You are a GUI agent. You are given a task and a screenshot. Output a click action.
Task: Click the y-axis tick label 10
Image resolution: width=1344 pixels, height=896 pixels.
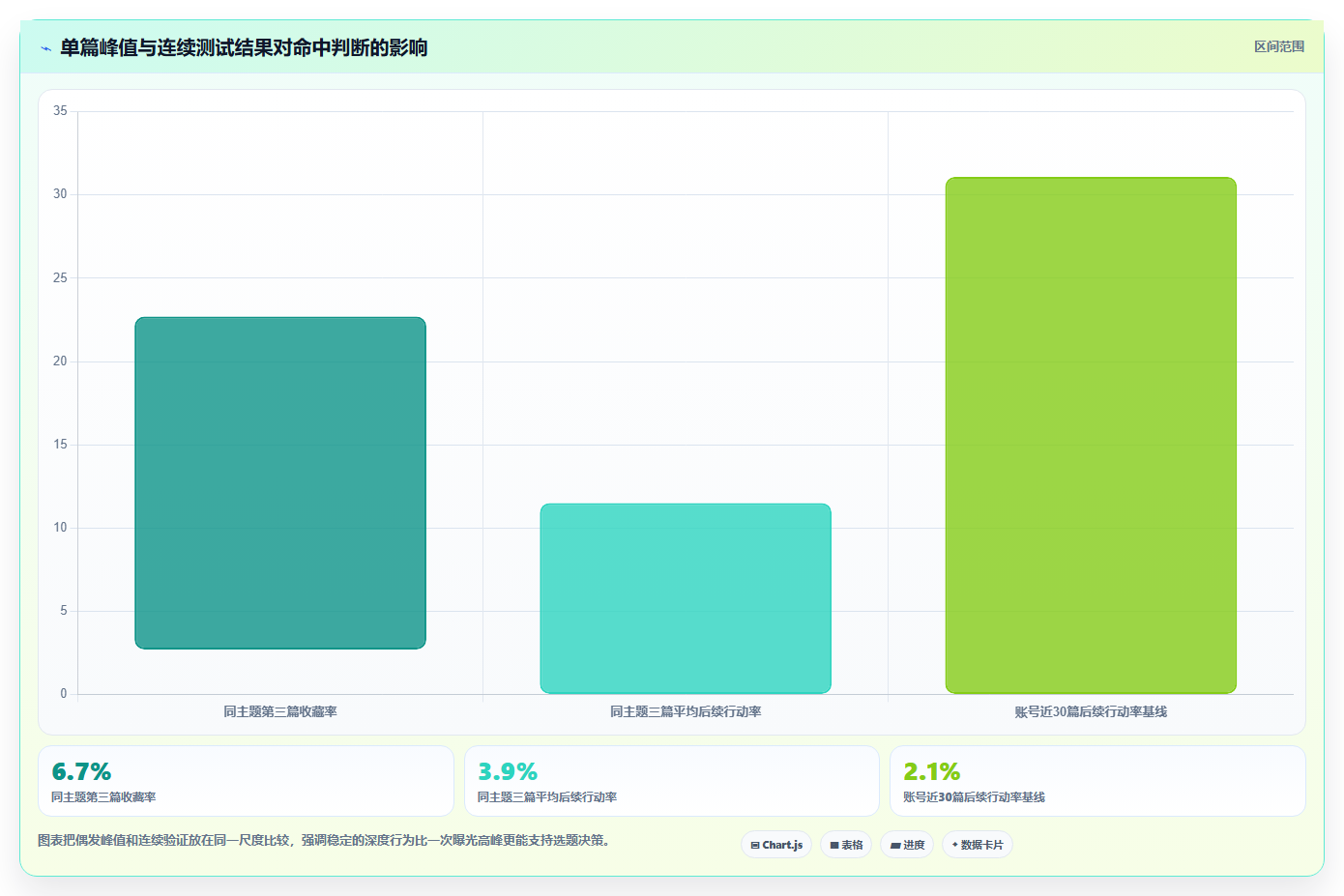coord(60,528)
